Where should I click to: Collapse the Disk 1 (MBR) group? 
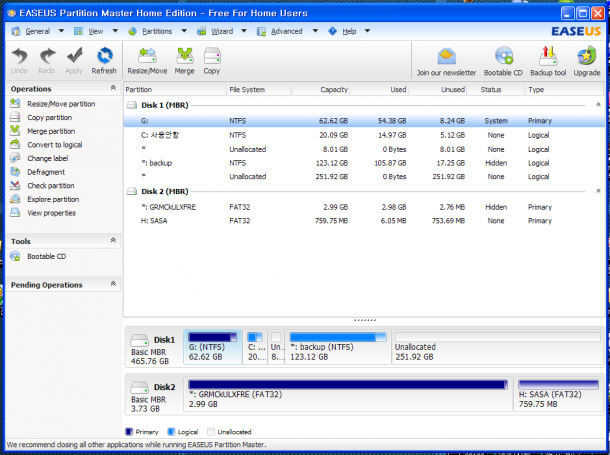coord(598,105)
